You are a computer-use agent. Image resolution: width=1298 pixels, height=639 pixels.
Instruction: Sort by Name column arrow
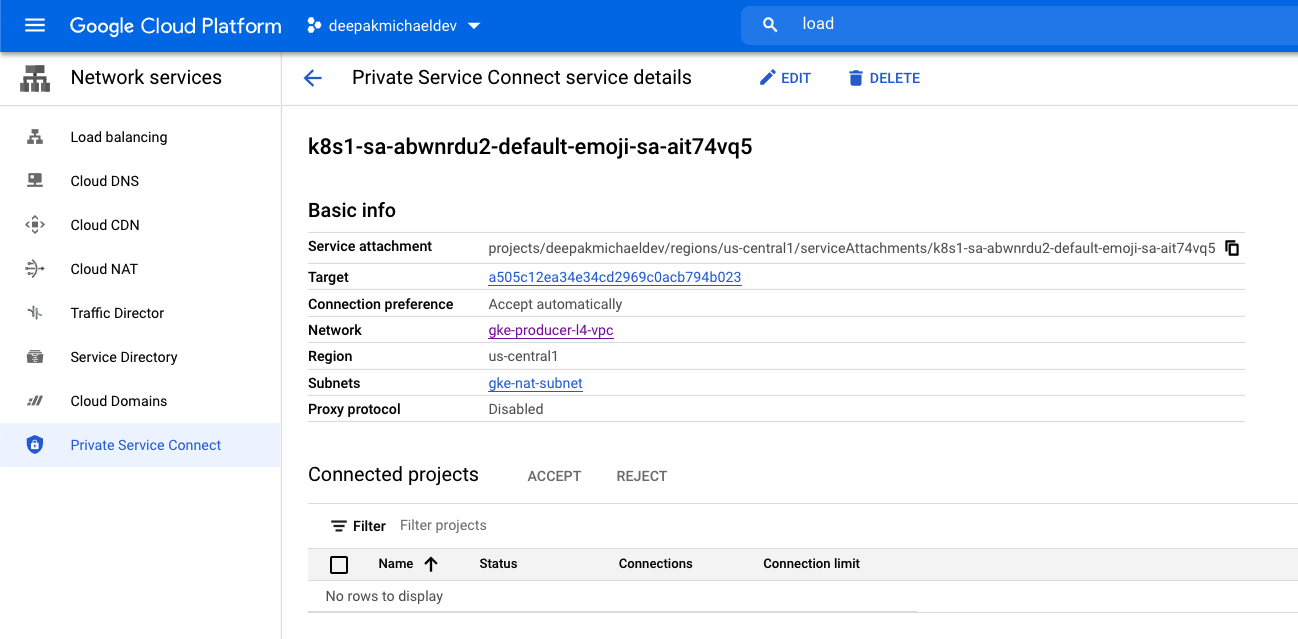431,564
